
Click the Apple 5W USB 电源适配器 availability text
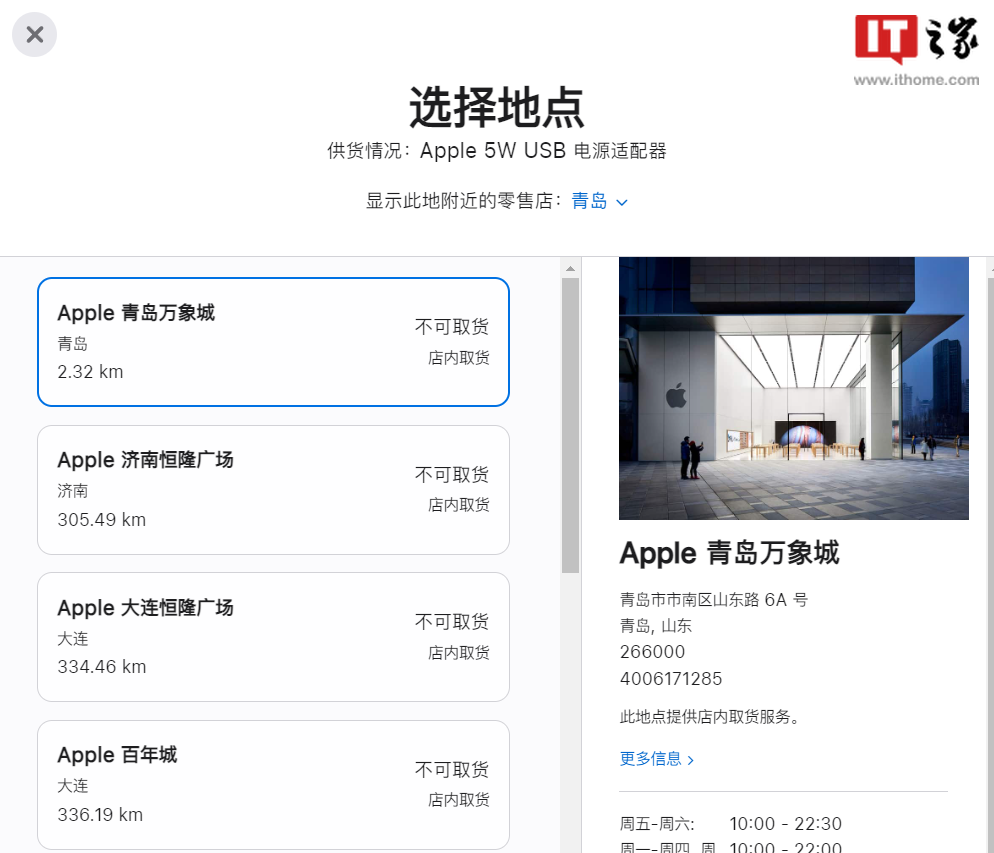click(497, 151)
